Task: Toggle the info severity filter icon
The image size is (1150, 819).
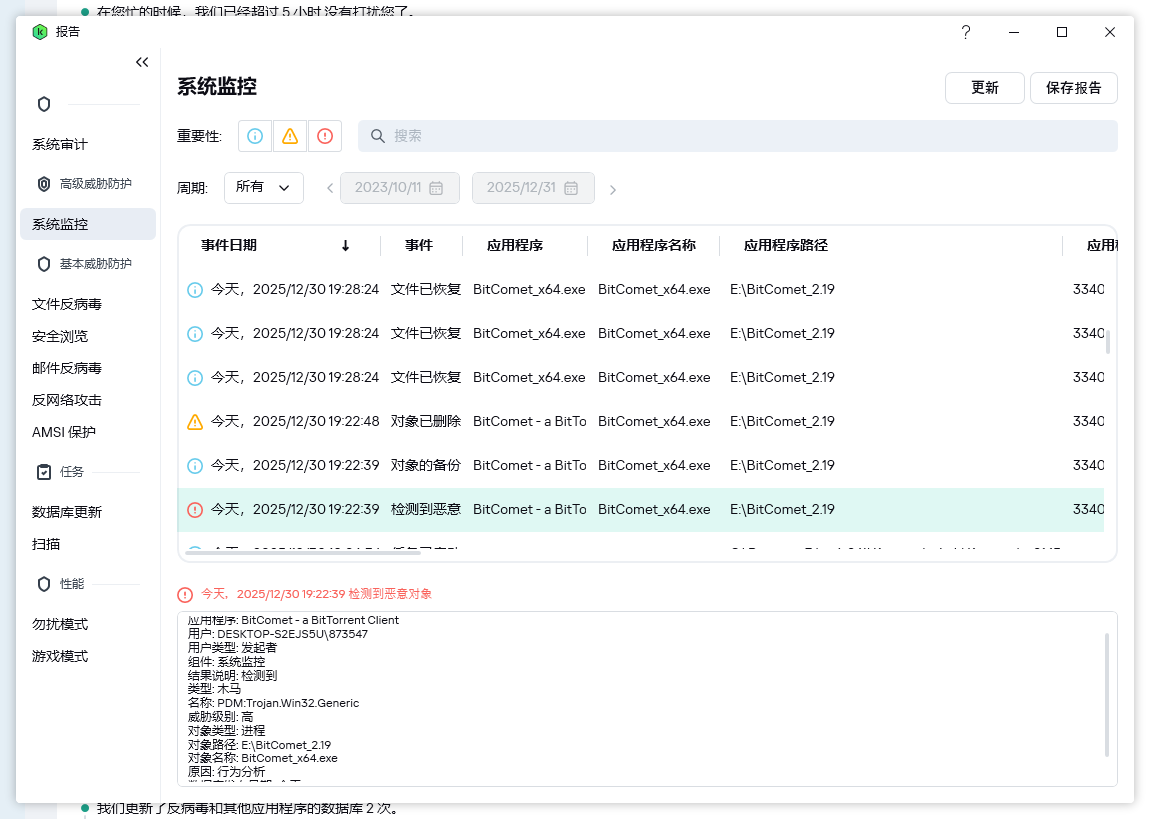Action: 255,136
